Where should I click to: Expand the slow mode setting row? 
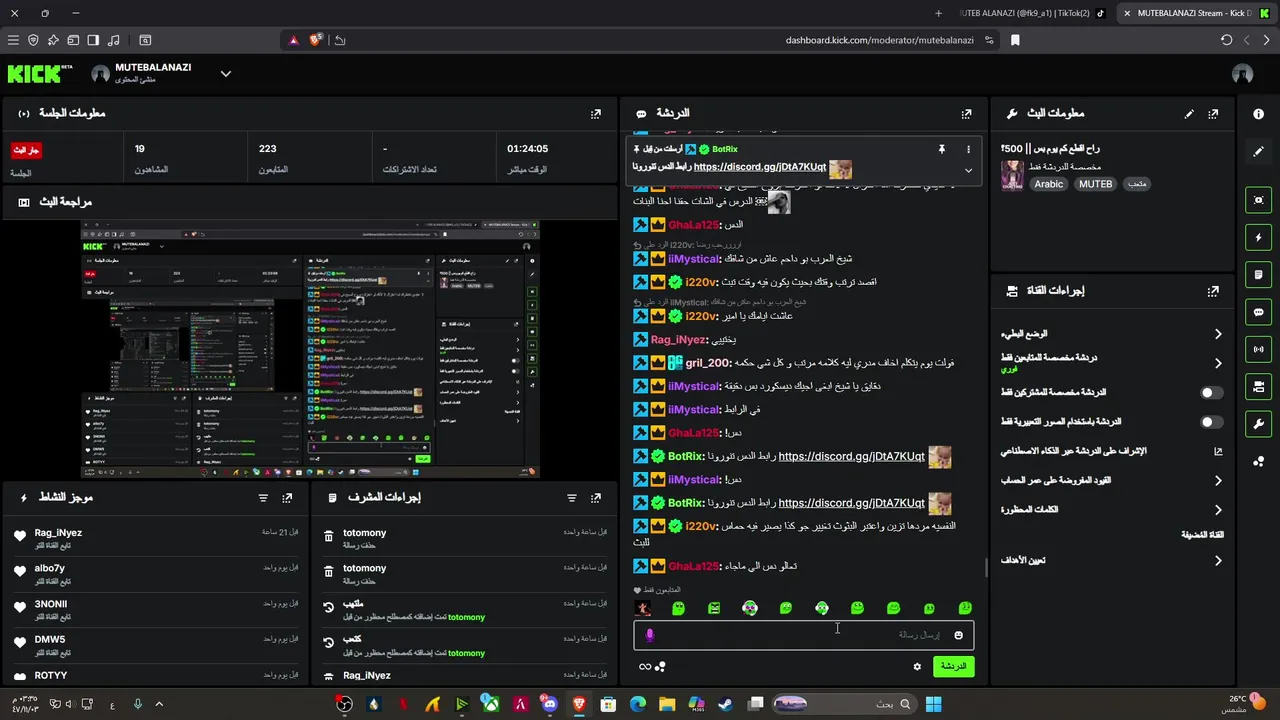pos(1111,334)
